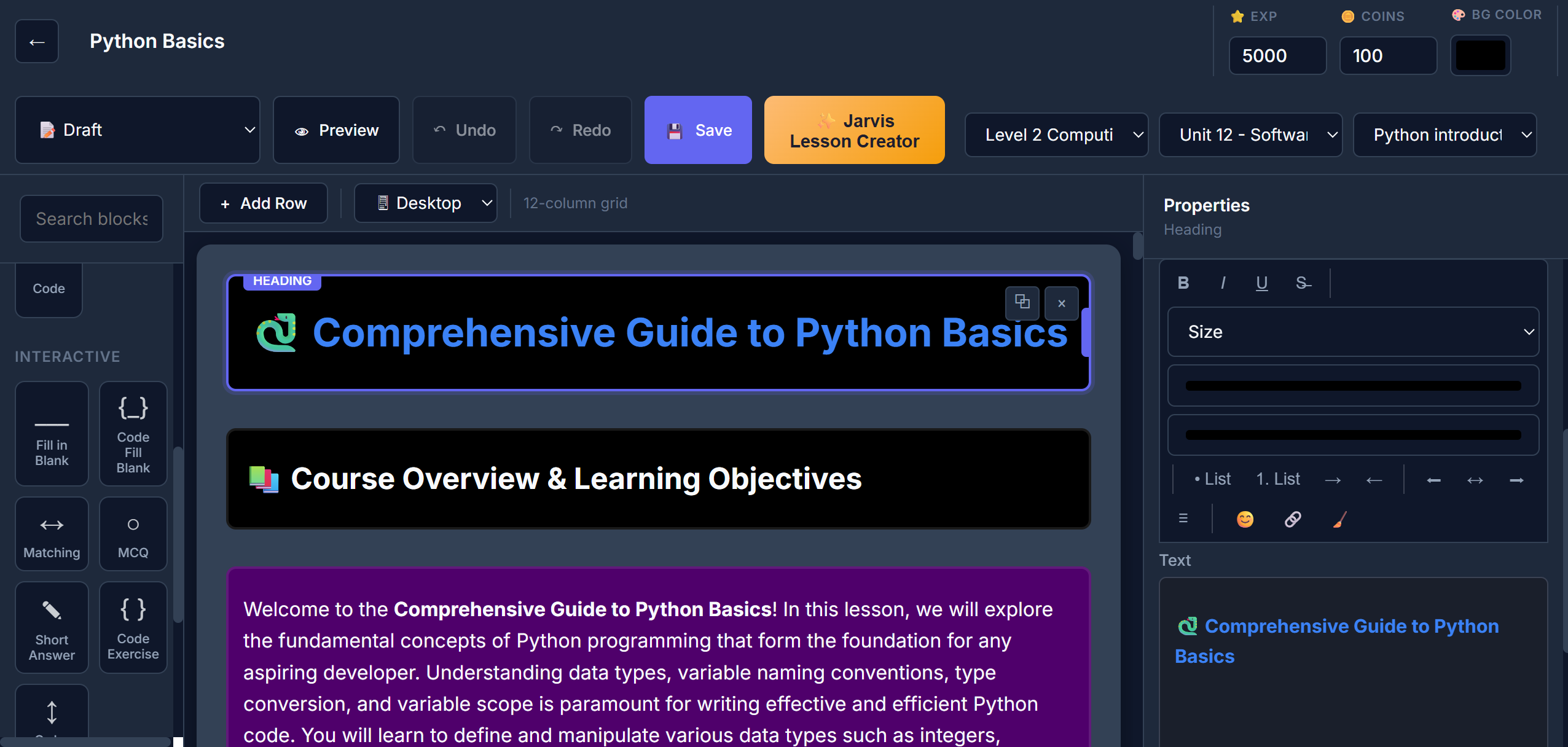Insert an emoji in text editor
The height and width of the screenshot is (747, 1568).
pyautogui.click(x=1245, y=520)
